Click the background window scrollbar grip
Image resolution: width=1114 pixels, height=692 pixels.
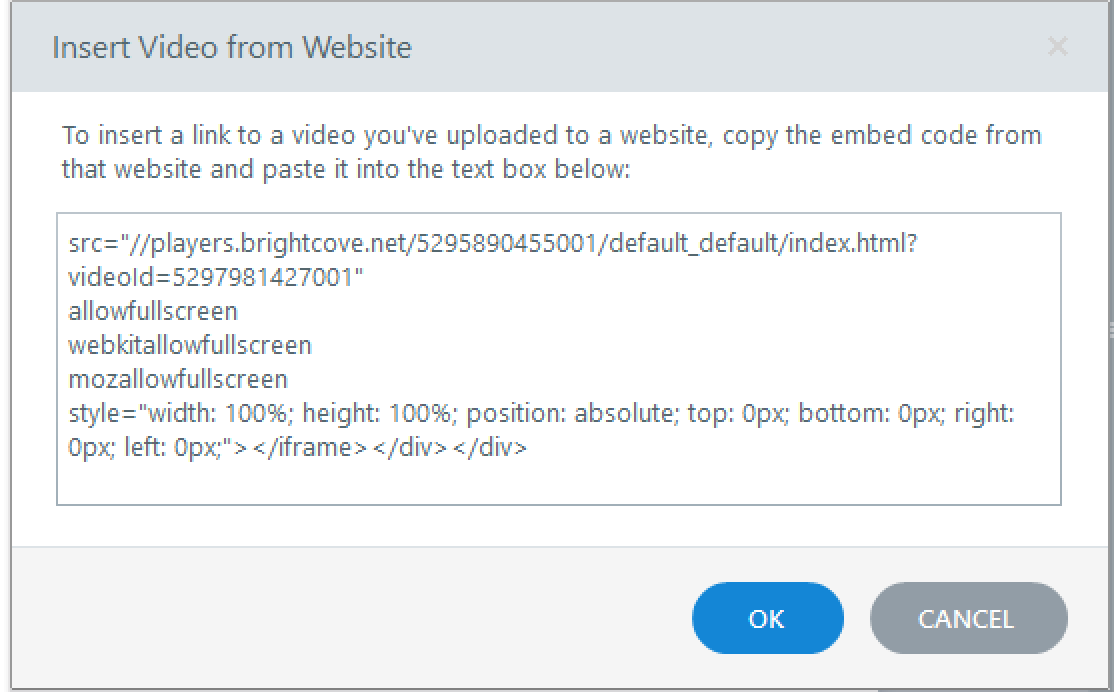1108,330
